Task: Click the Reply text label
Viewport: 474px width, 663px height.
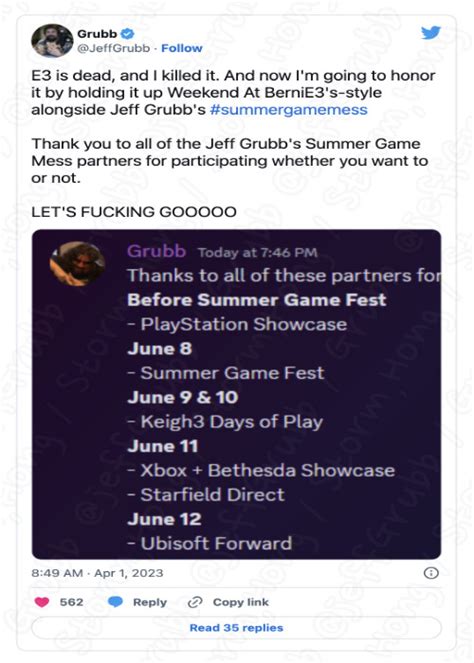Action: (x=150, y=602)
